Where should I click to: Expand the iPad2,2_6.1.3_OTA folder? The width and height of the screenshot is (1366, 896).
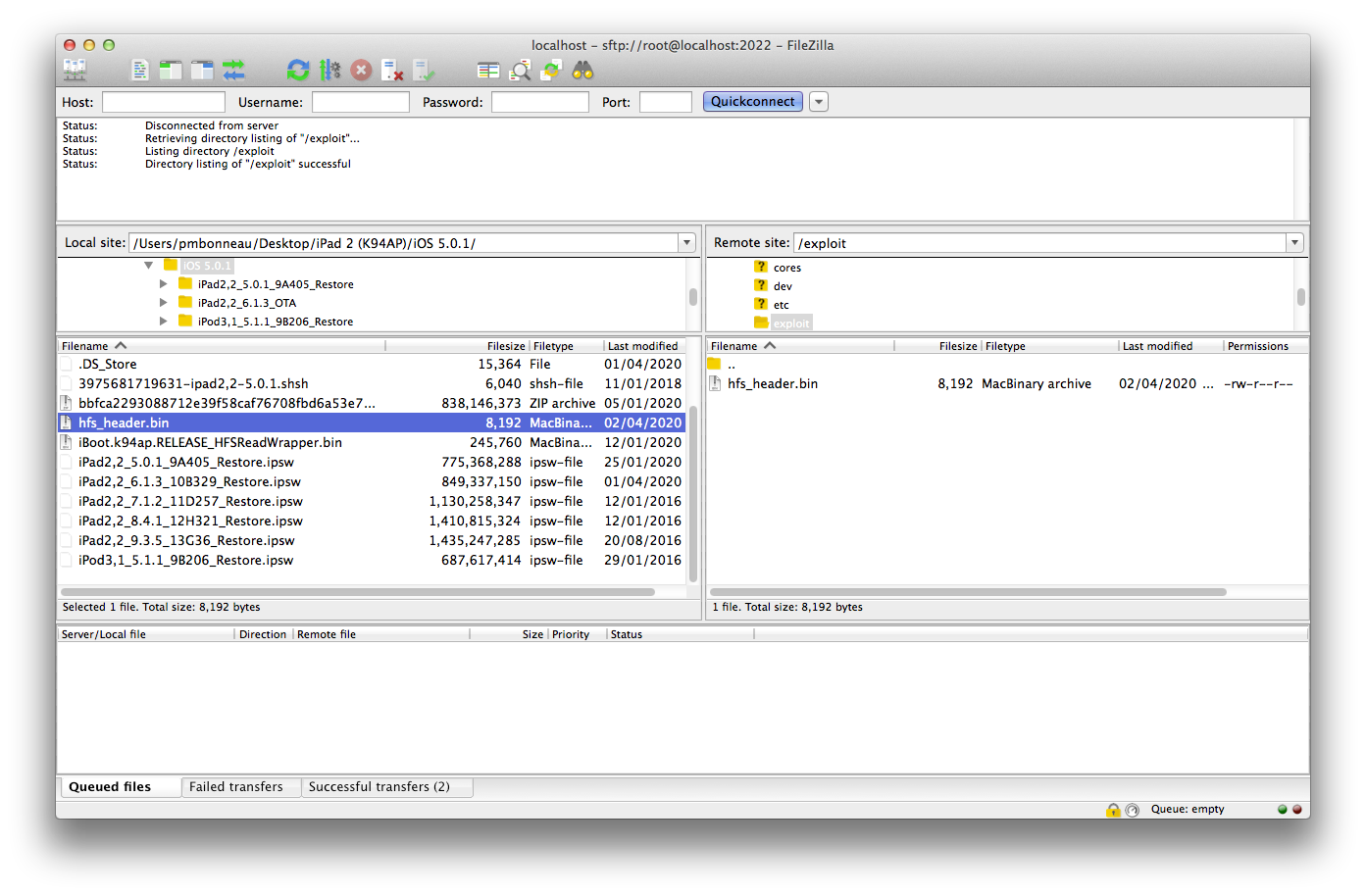(x=164, y=303)
